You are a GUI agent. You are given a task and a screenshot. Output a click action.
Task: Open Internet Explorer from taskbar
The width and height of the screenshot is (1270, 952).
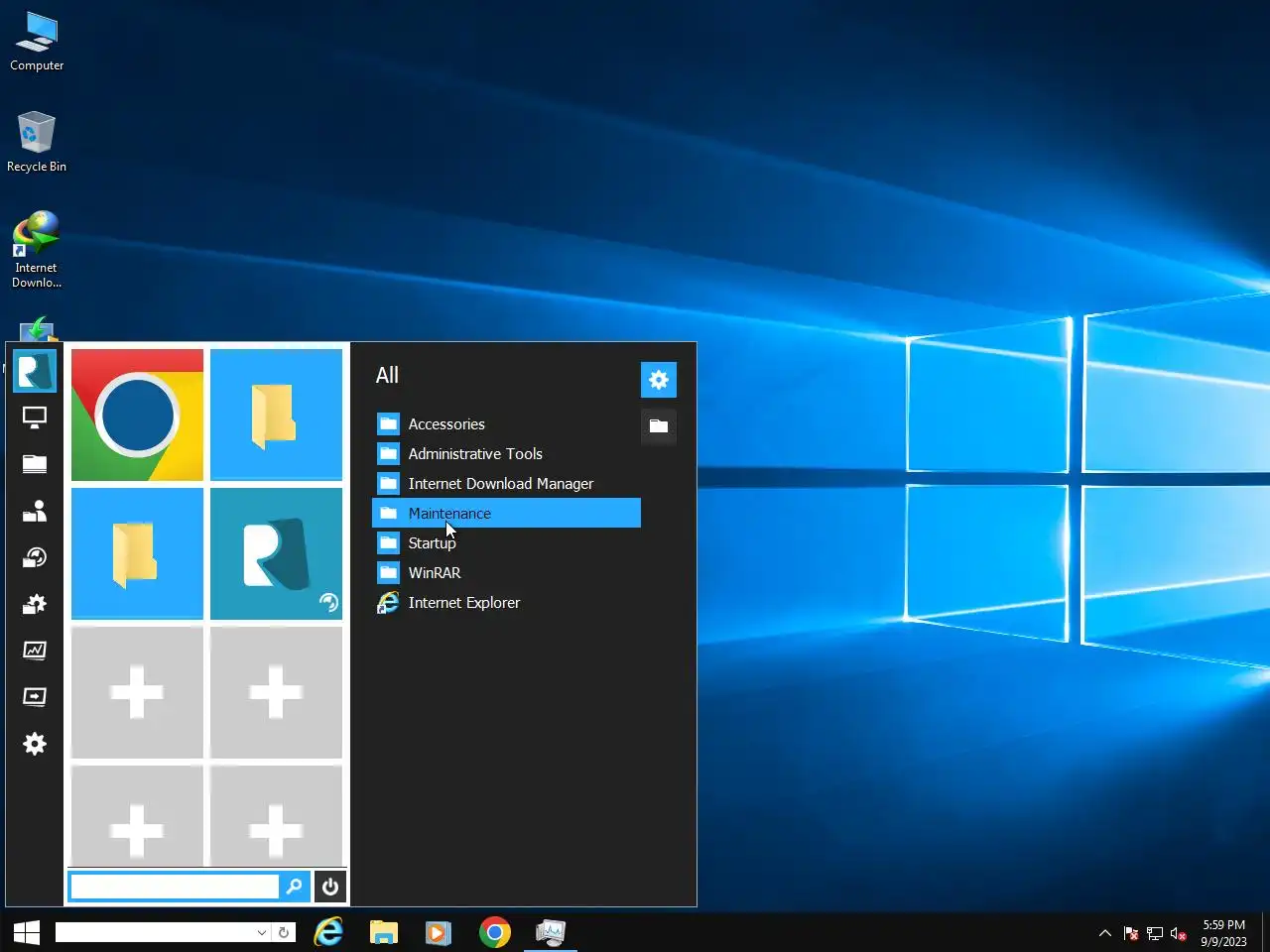tap(328, 932)
